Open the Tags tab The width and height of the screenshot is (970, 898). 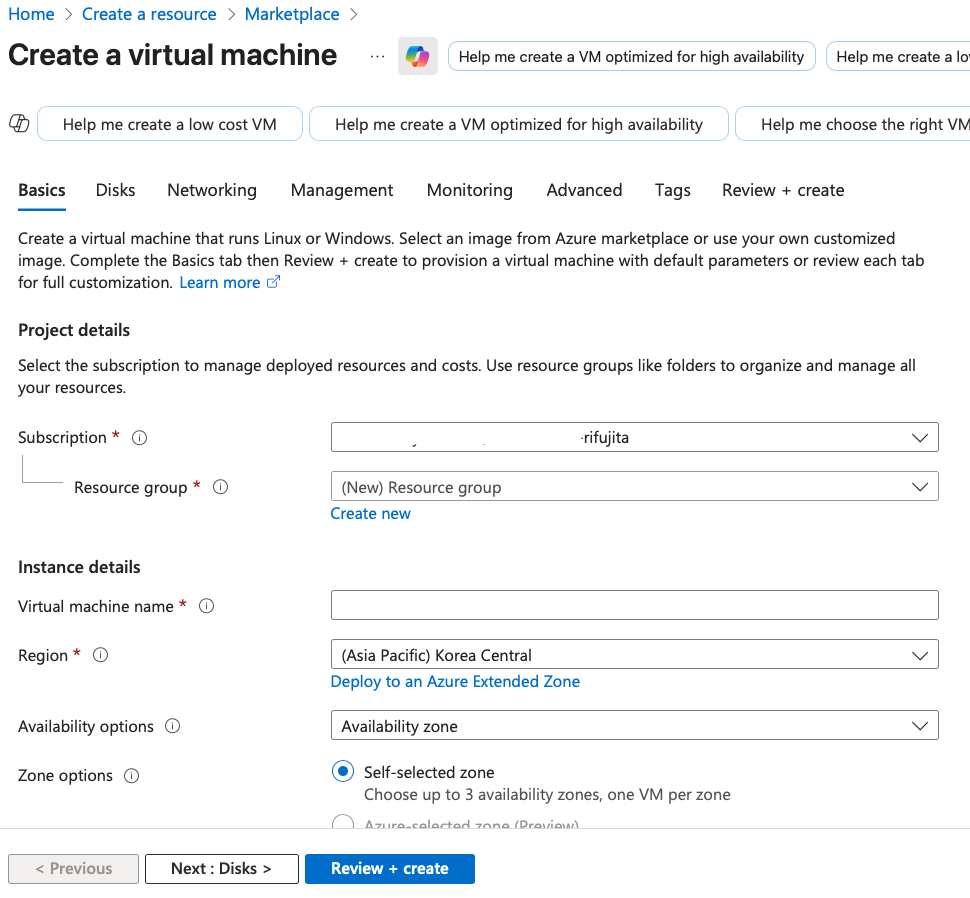pos(673,190)
